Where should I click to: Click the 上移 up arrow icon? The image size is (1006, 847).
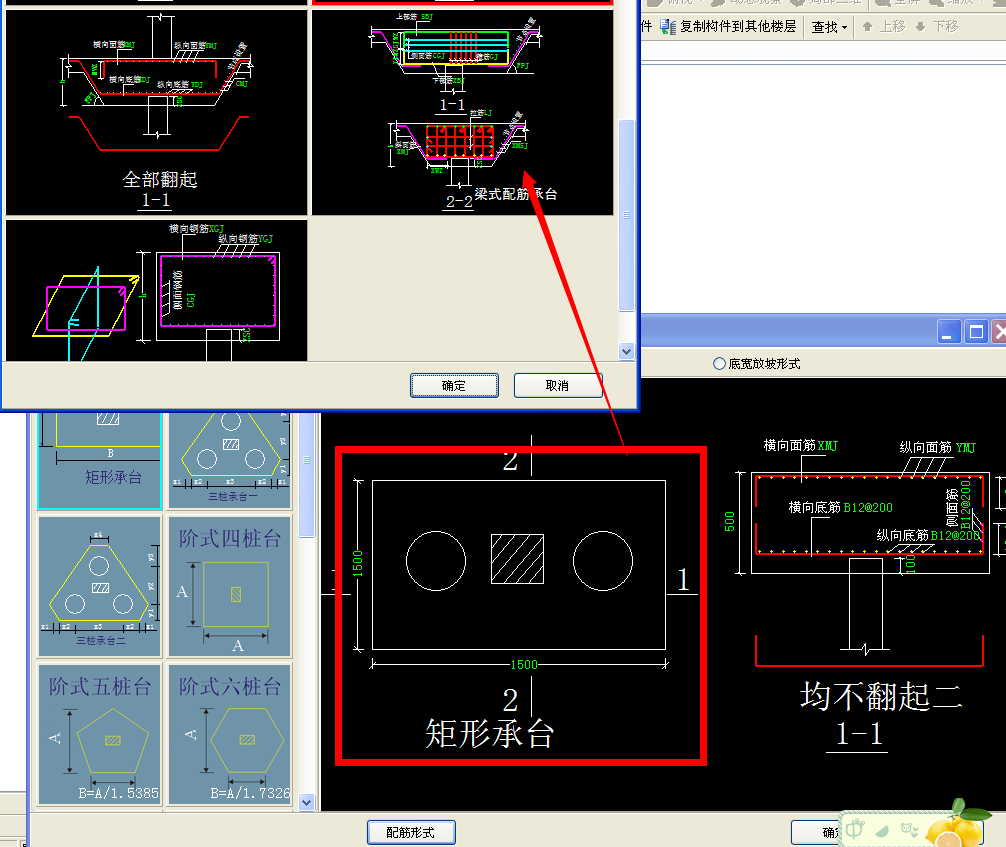[x=867, y=26]
